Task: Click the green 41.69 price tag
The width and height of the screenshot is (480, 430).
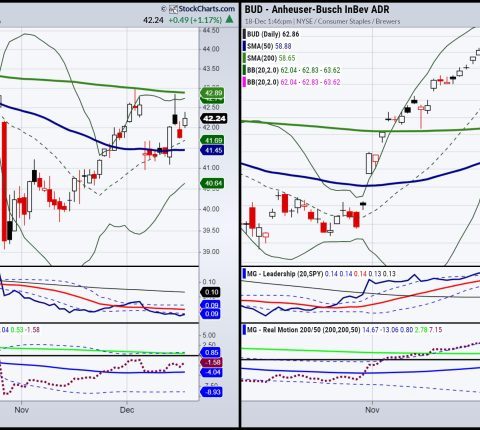Action: coord(212,140)
